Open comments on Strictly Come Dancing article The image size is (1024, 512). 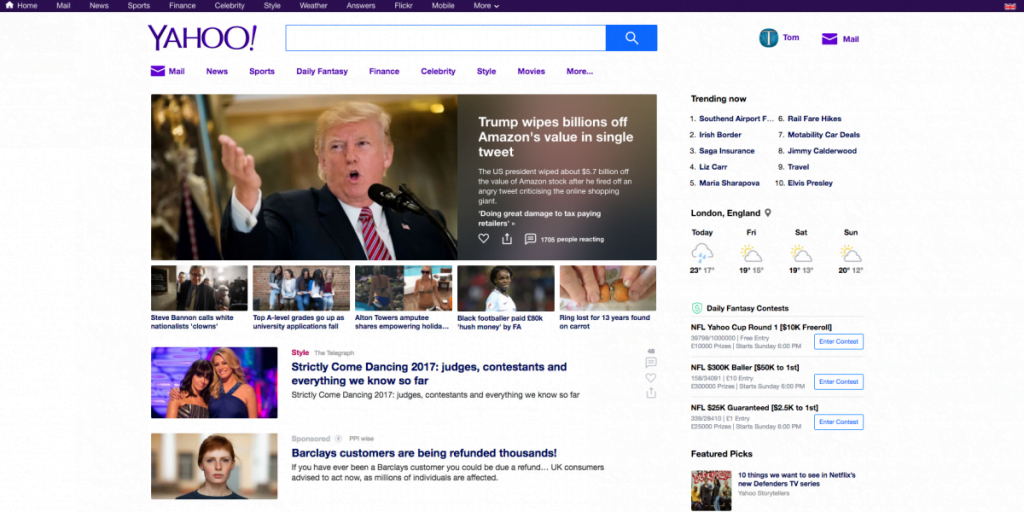[x=651, y=363]
